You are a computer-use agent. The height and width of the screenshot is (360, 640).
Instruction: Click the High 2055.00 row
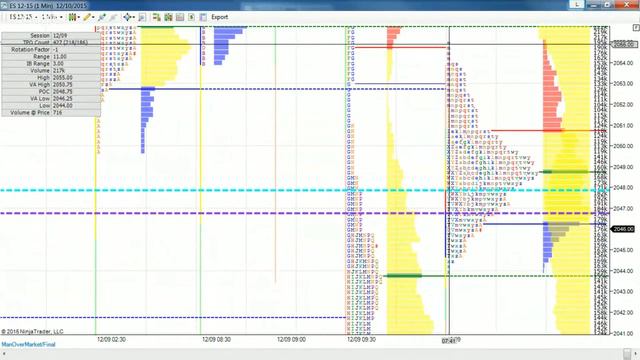click(x=51, y=77)
